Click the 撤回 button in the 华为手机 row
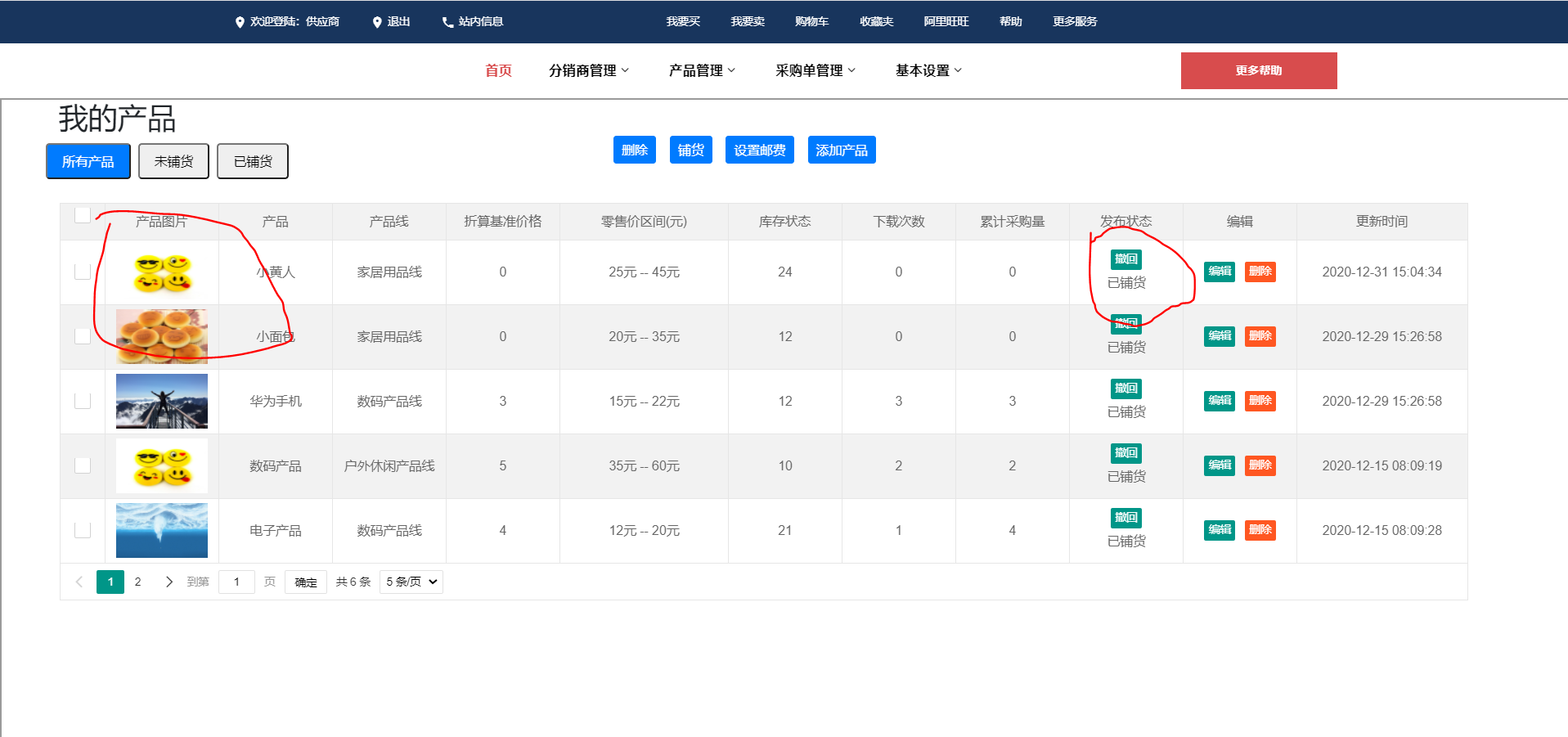The height and width of the screenshot is (737, 1568). 1125,388
